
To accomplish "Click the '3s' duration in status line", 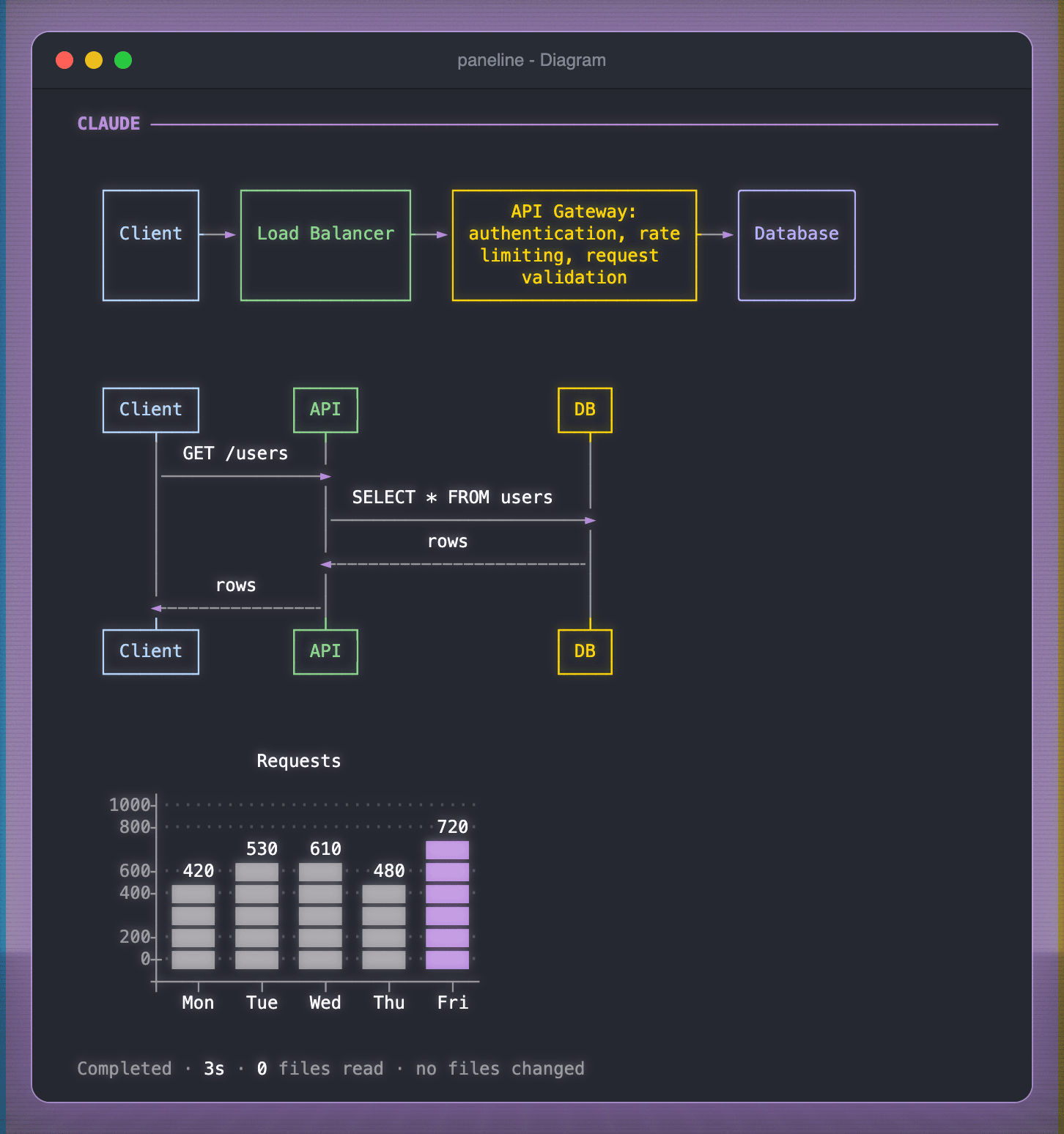I will point(214,1069).
